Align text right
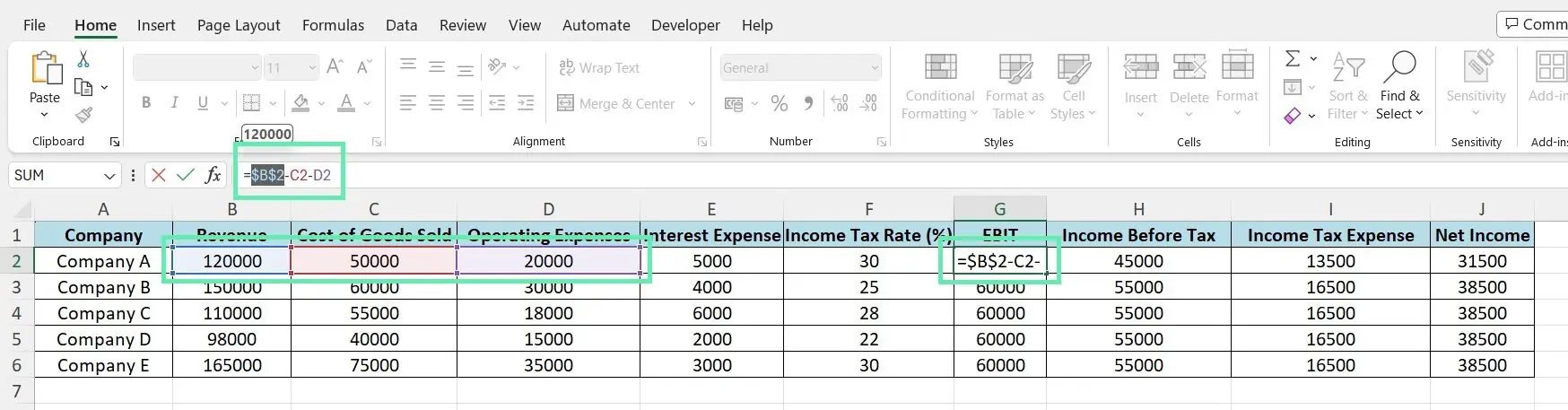 [466, 103]
